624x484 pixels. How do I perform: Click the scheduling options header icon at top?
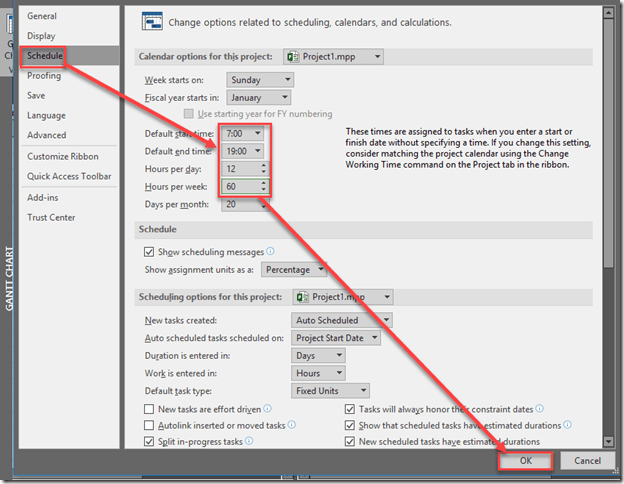click(x=152, y=21)
